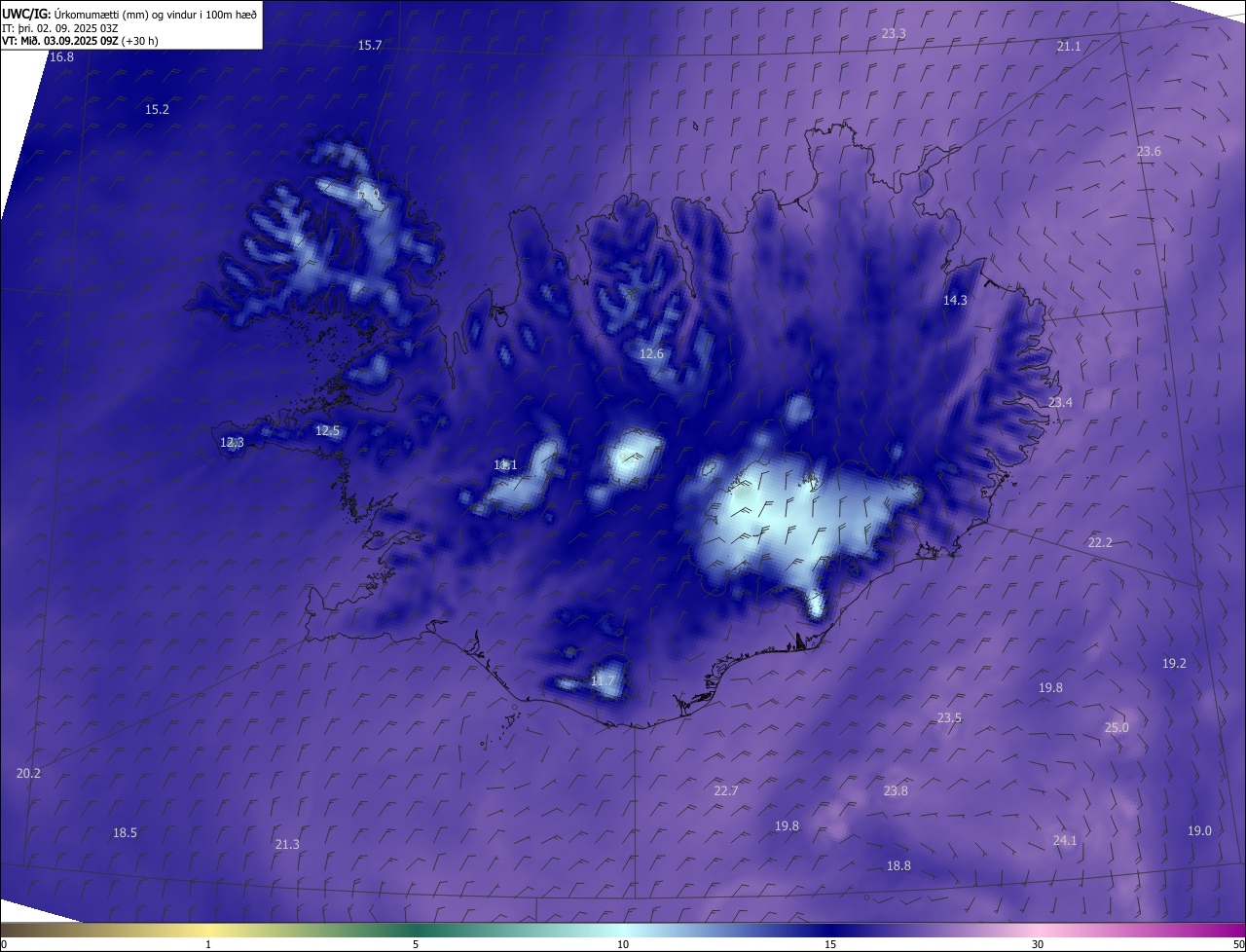The height and width of the screenshot is (952, 1246).
Task: Click the 23.8 map value
Action: click(896, 791)
